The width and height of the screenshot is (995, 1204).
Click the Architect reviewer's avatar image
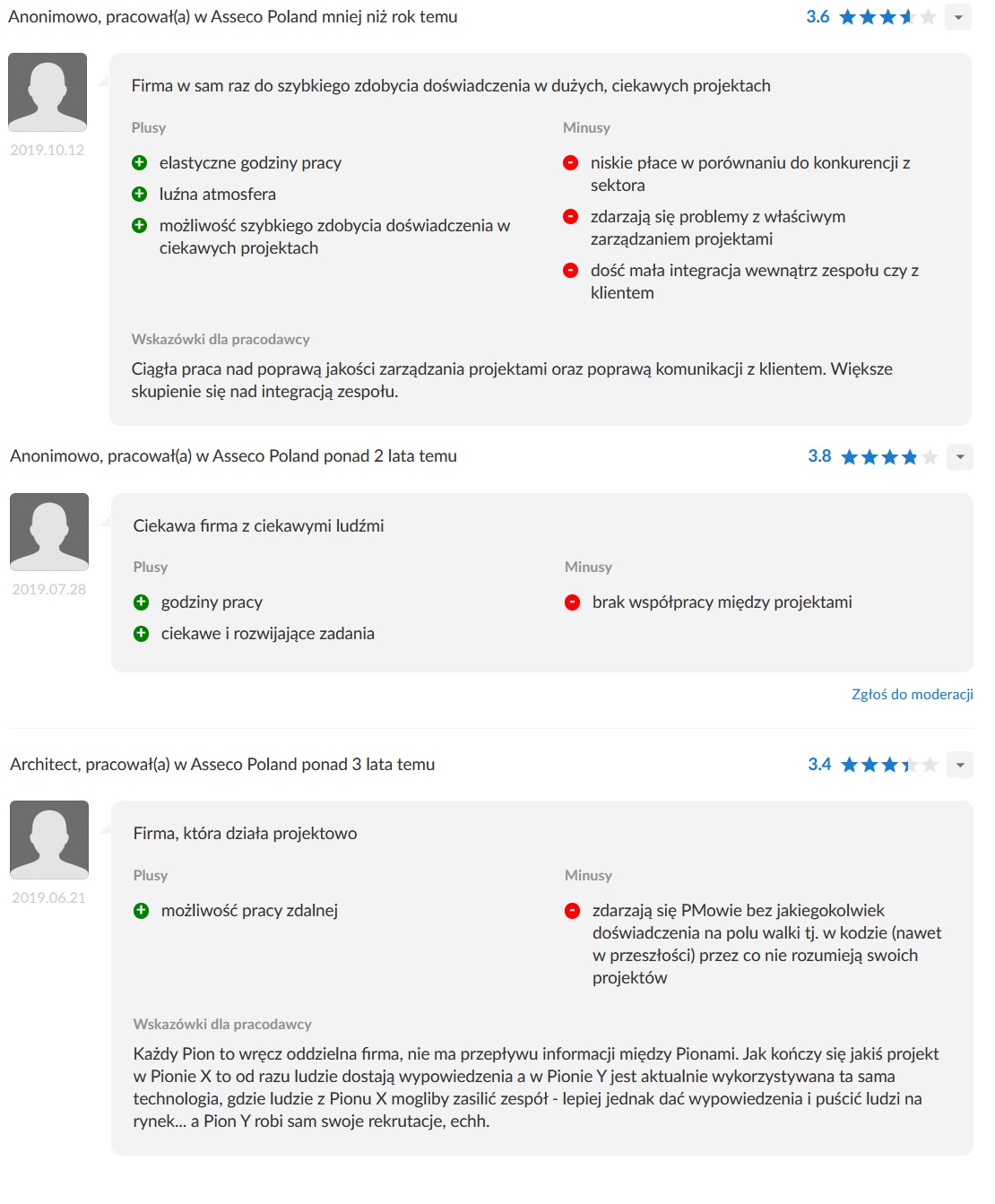click(x=49, y=840)
